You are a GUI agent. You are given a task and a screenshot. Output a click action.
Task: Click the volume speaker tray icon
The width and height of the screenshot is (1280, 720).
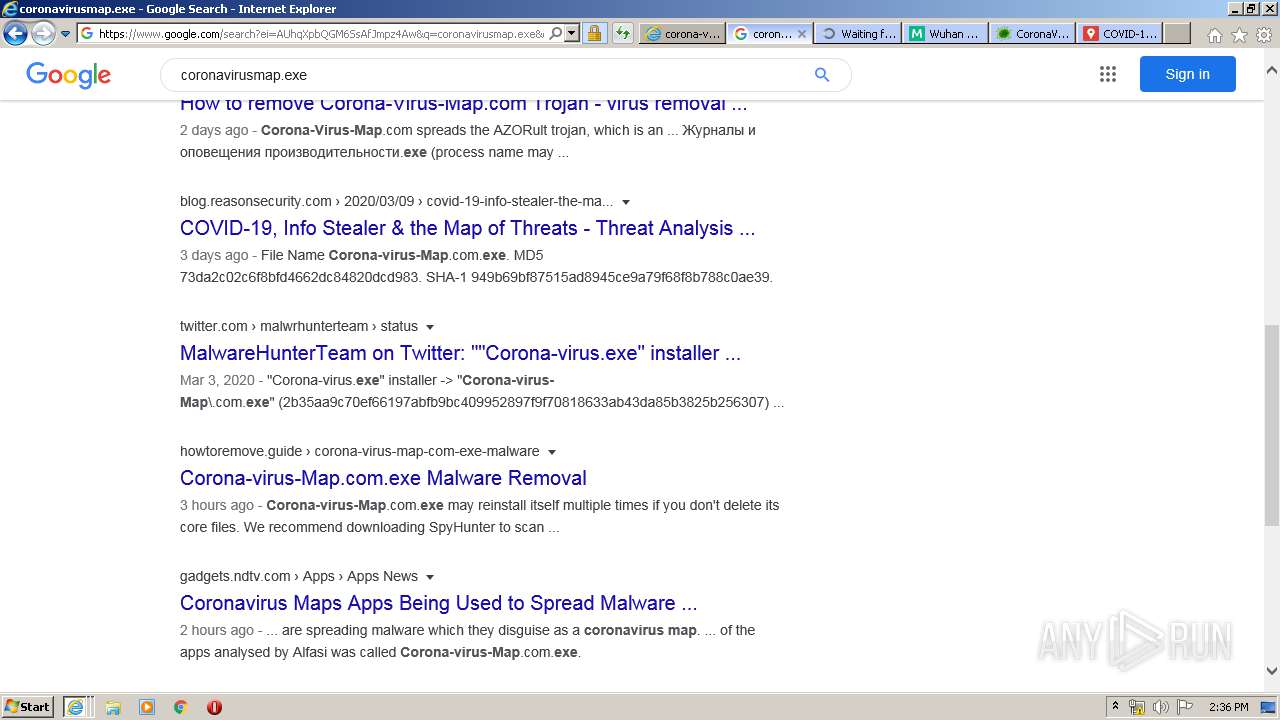click(x=1160, y=707)
